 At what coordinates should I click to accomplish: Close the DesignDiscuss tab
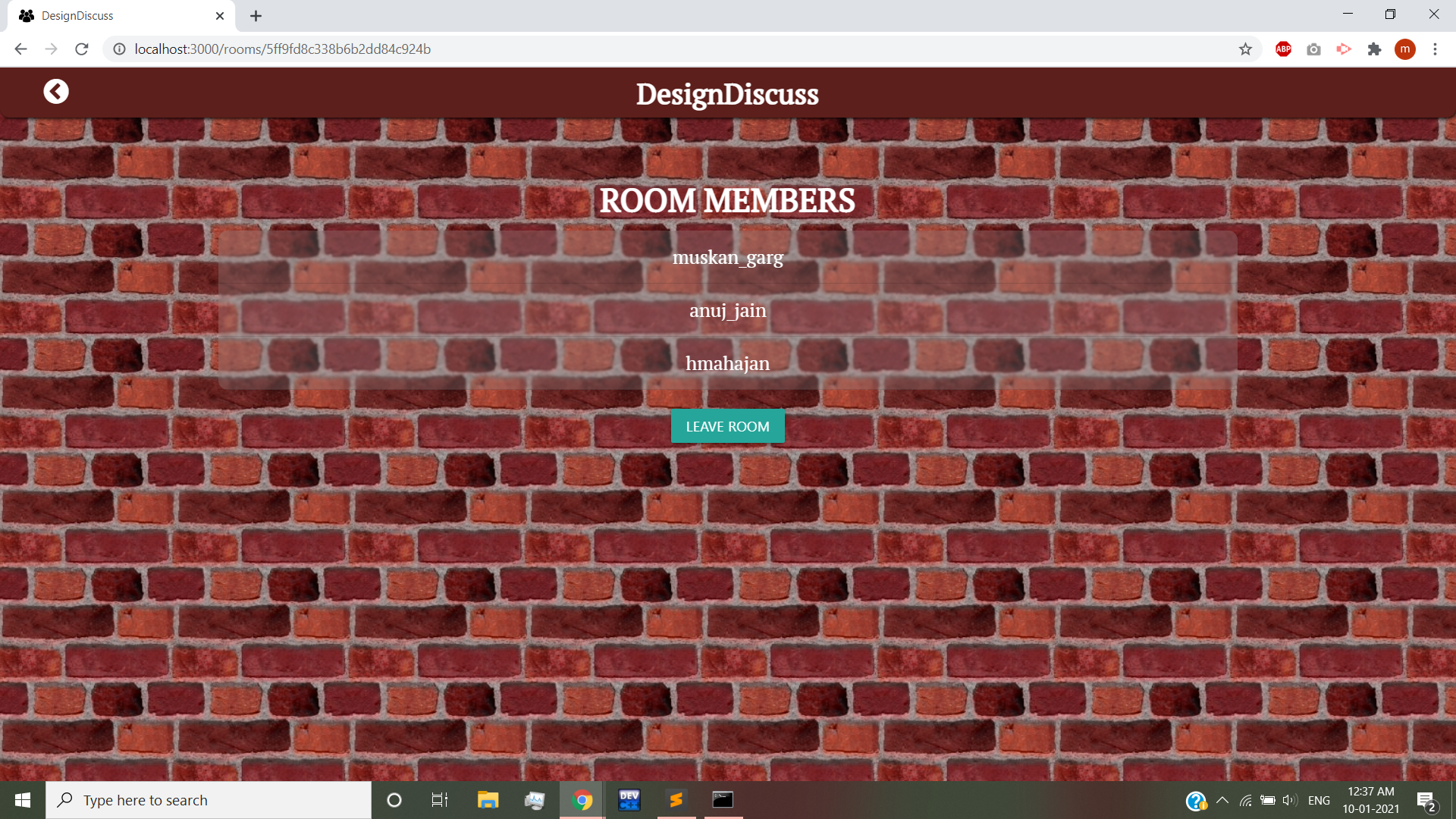[220, 16]
